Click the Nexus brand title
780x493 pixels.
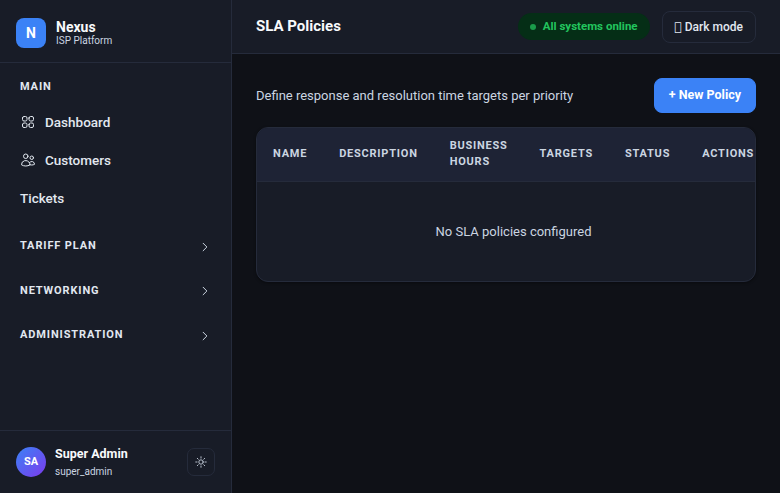76,27
